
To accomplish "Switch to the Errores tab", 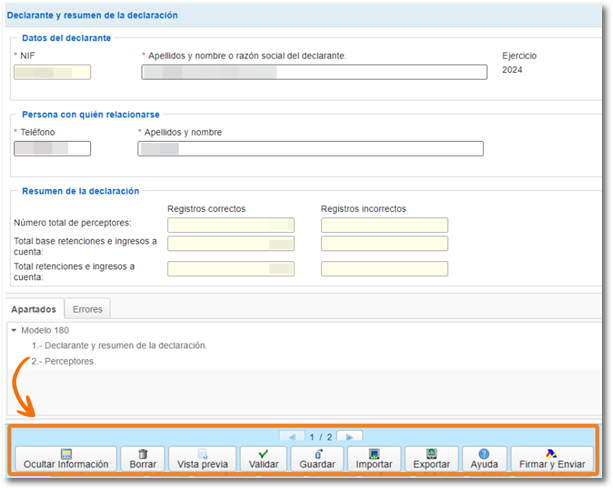I will (88, 309).
